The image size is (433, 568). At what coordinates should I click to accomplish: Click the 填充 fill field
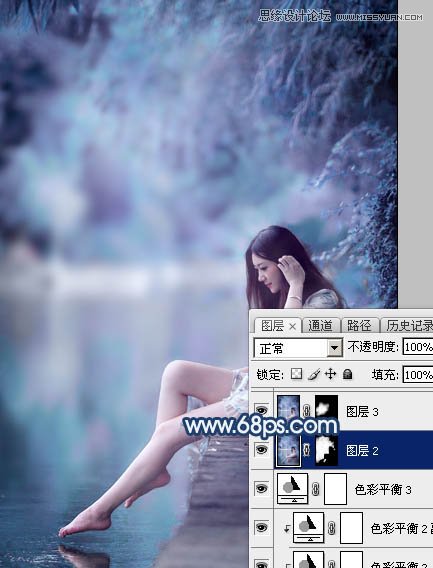coord(418,375)
